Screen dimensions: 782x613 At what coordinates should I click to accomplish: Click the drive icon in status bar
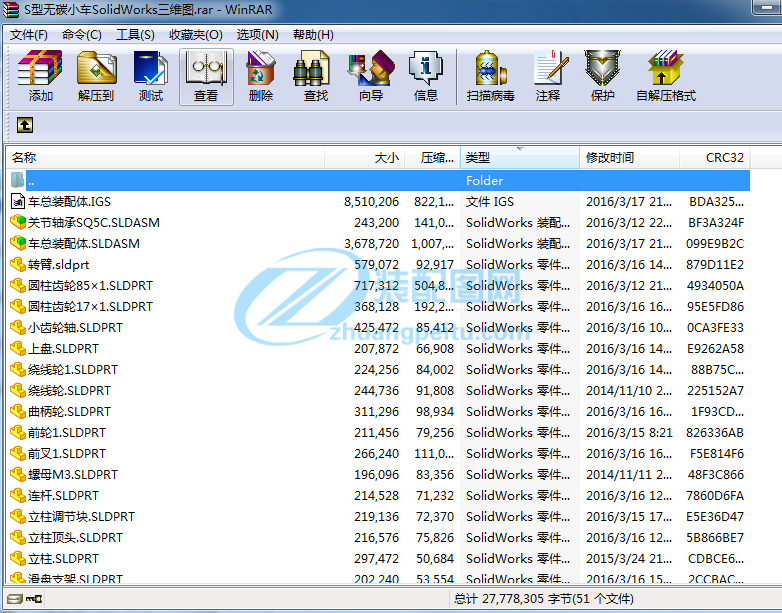[x=15, y=599]
